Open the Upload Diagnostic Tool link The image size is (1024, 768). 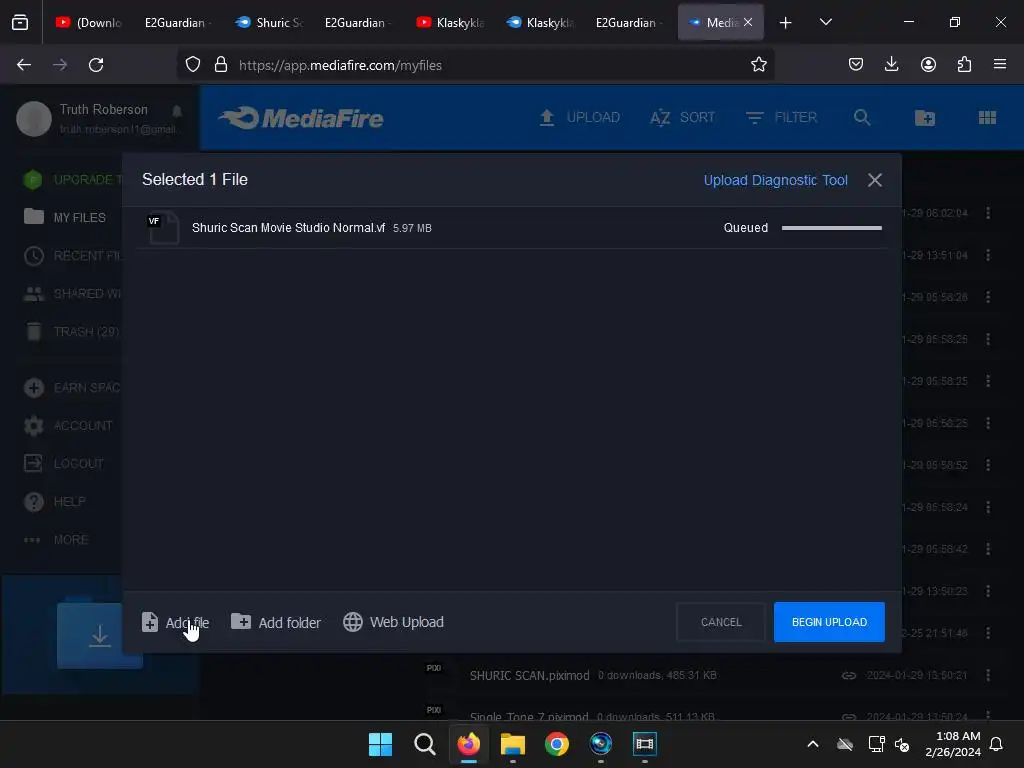click(775, 180)
